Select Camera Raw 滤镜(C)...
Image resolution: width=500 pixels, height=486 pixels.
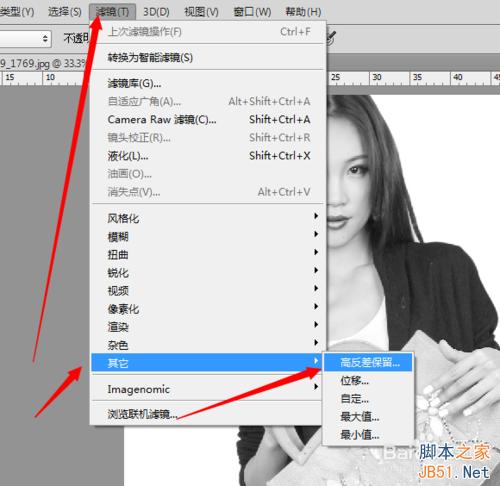[208, 119]
